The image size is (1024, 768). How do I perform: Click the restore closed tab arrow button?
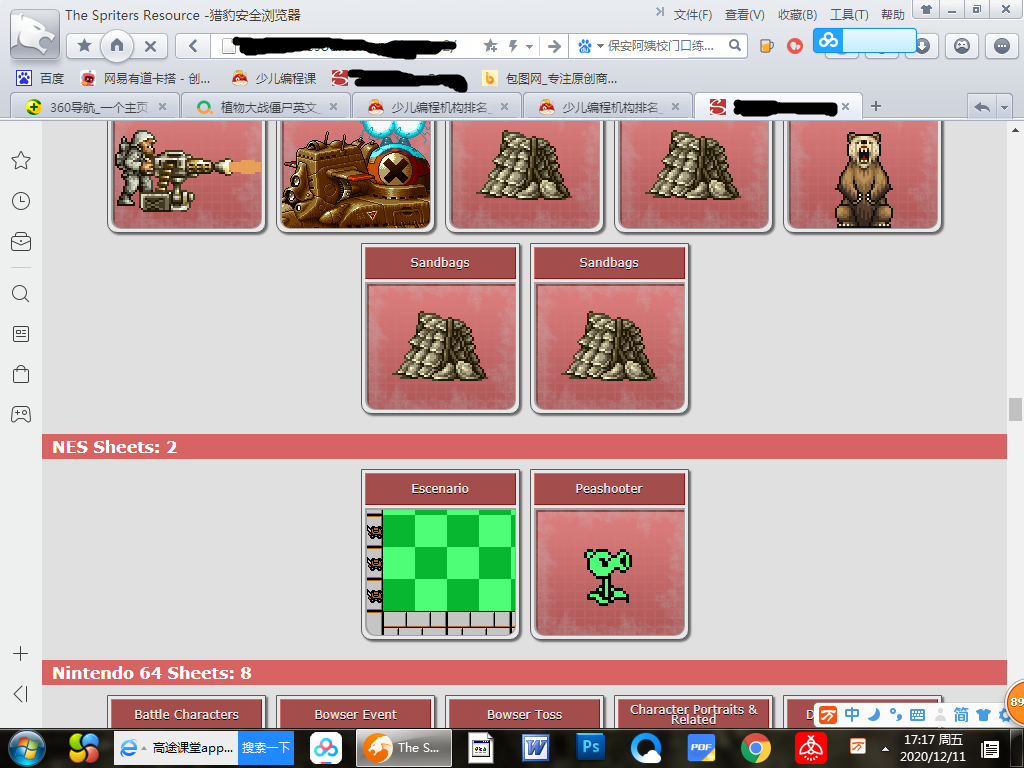point(982,107)
